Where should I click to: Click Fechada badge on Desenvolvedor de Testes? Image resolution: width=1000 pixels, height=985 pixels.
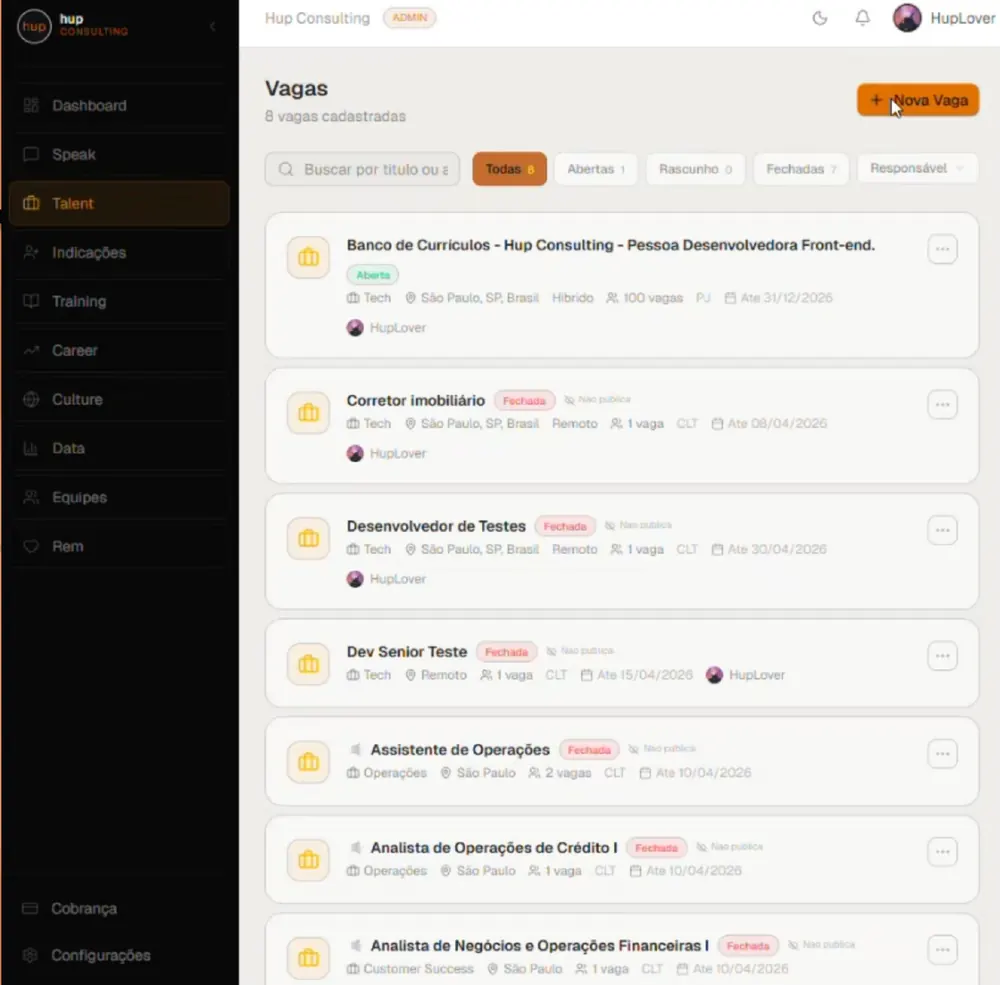[x=565, y=526]
